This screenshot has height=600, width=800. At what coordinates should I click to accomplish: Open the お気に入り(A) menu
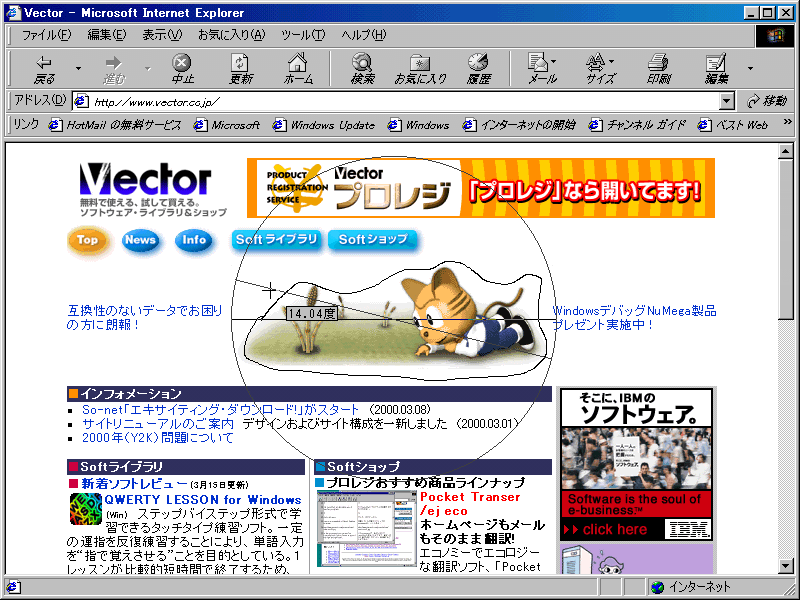coord(232,35)
